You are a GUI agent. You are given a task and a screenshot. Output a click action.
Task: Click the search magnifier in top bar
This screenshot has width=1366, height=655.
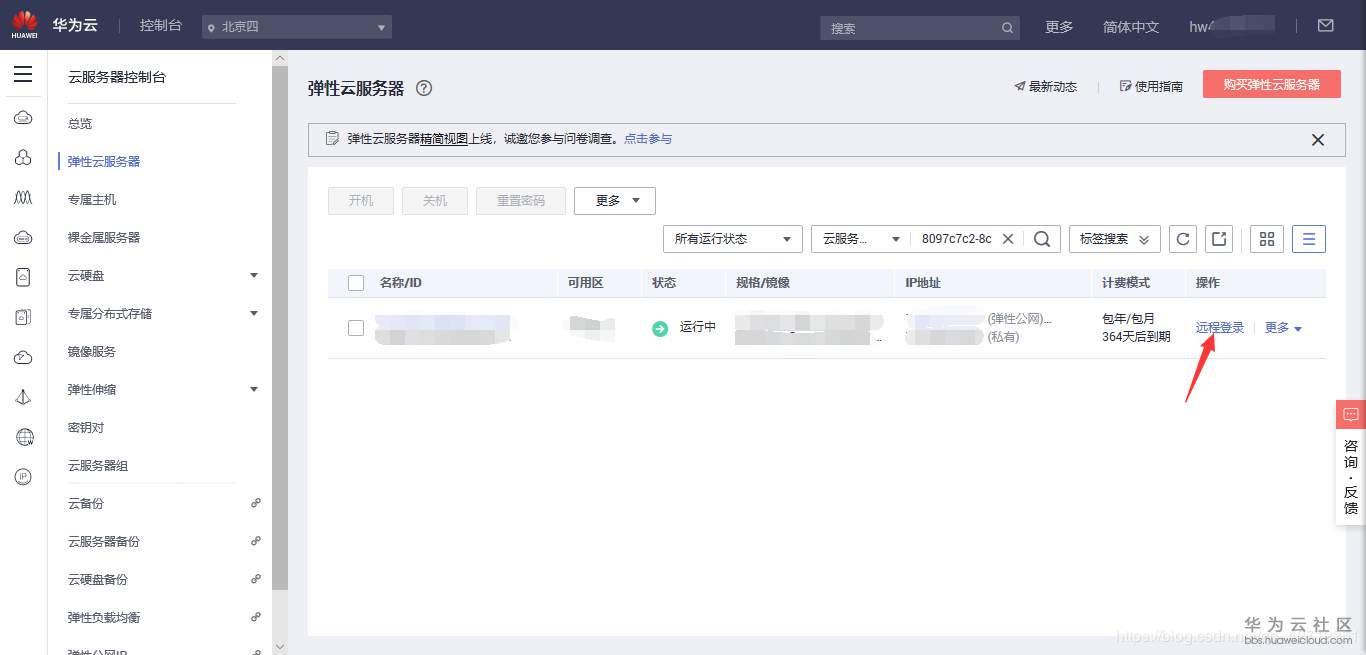point(1009,28)
